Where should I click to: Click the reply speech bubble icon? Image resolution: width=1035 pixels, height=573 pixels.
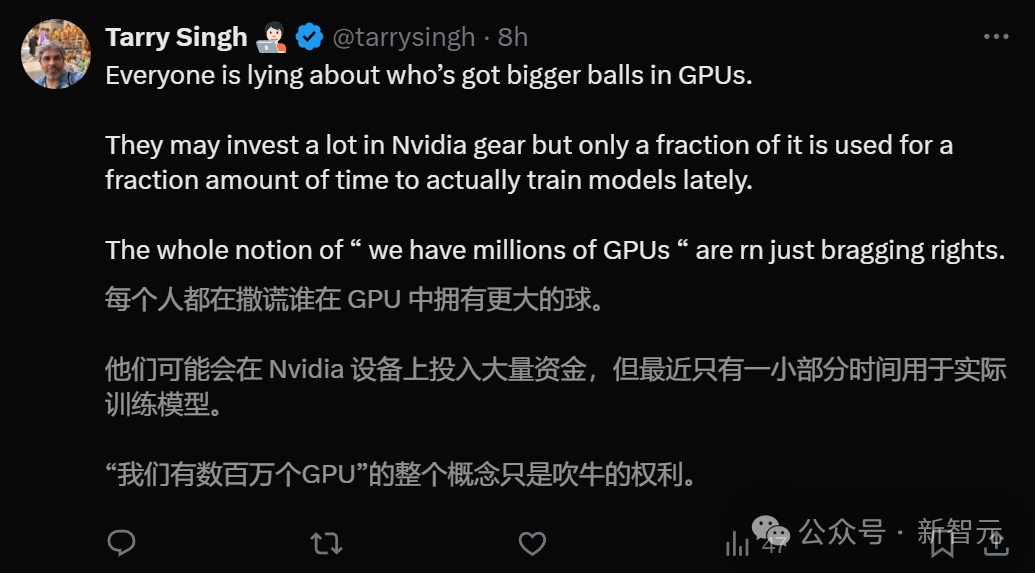point(121,543)
